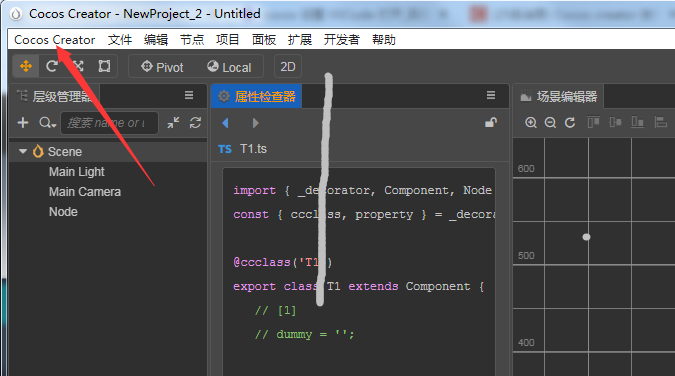Screen dimensions: 675x376
Task: Switch to the 属性检查器 tab
Action: click(x=257, y=96)
